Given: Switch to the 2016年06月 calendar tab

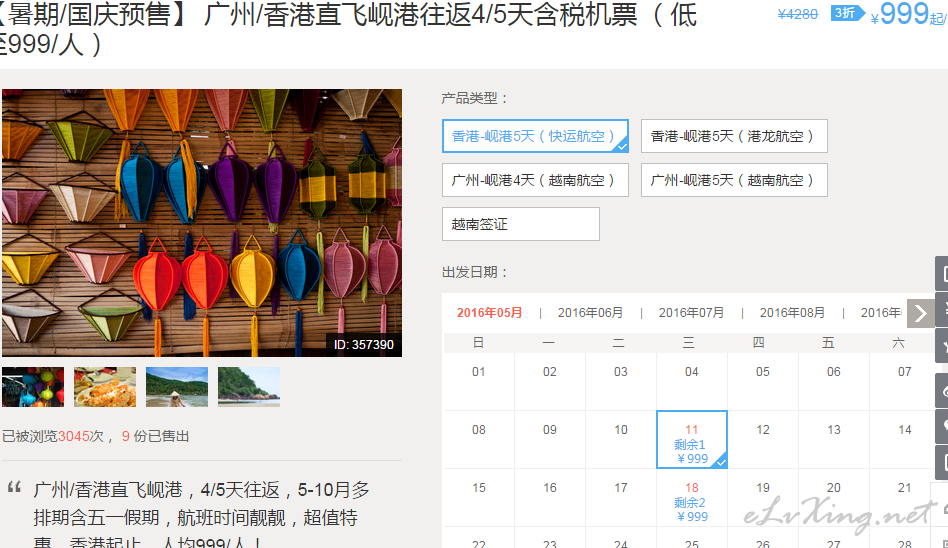Looking at the screenshot, I should click(x=590, y=313).
